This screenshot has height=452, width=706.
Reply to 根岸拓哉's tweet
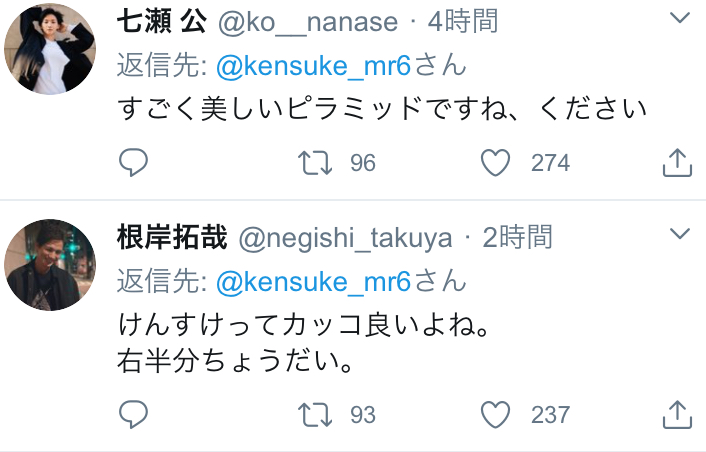coord(133,414)
